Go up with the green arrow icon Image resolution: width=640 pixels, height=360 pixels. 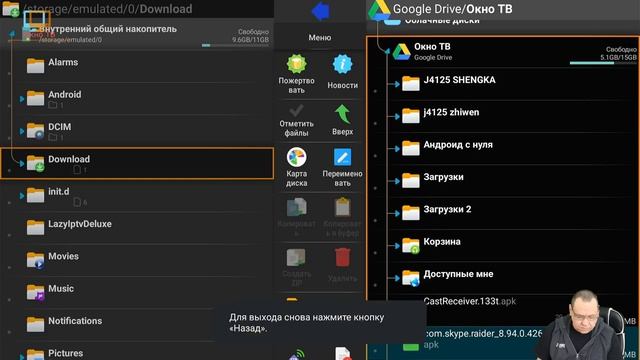[x=342, y=114]
